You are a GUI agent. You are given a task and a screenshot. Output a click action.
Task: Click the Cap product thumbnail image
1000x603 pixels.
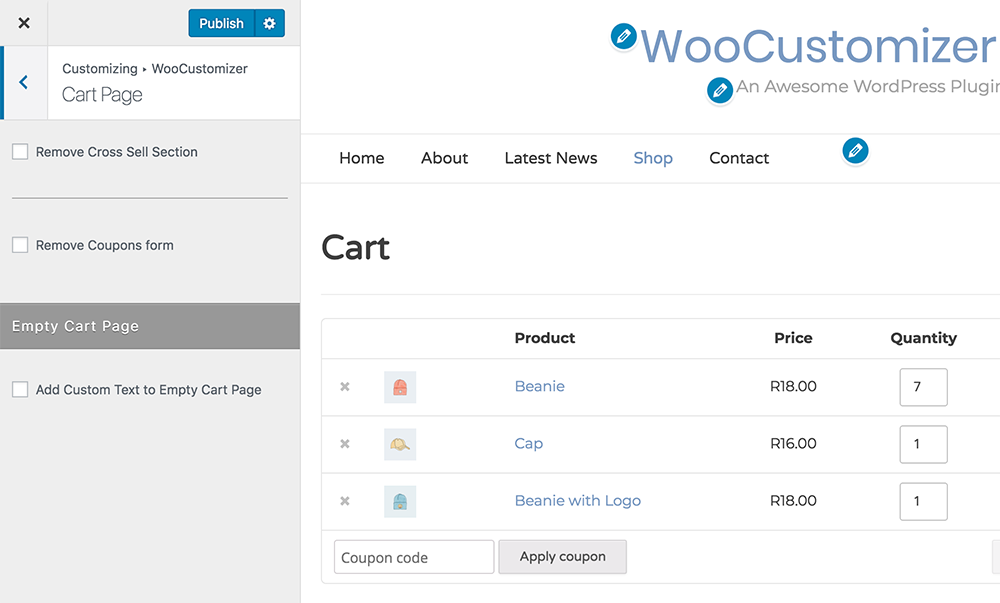click(x=400, y=444)
